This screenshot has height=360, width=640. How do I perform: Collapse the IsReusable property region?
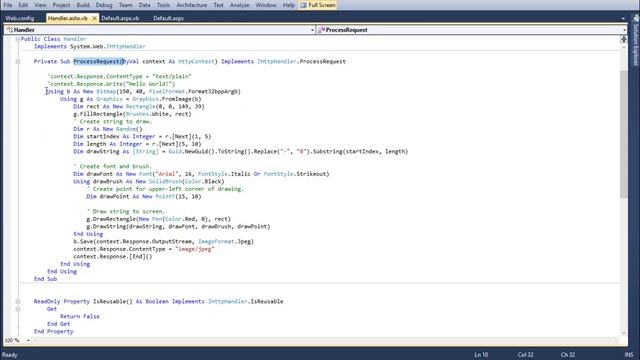(18, 302)
